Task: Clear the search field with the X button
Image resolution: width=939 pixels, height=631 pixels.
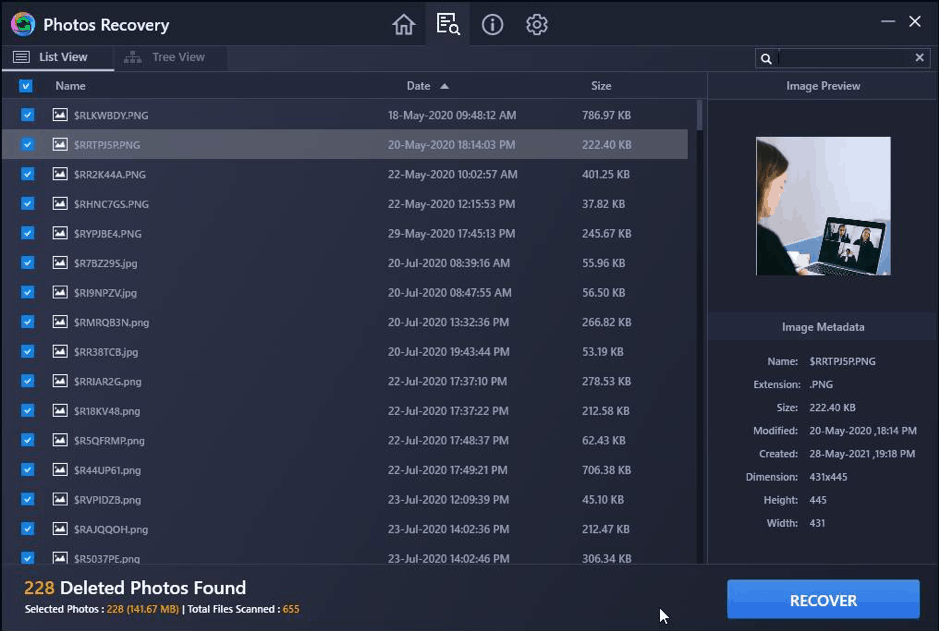Action: pos(919,57)
